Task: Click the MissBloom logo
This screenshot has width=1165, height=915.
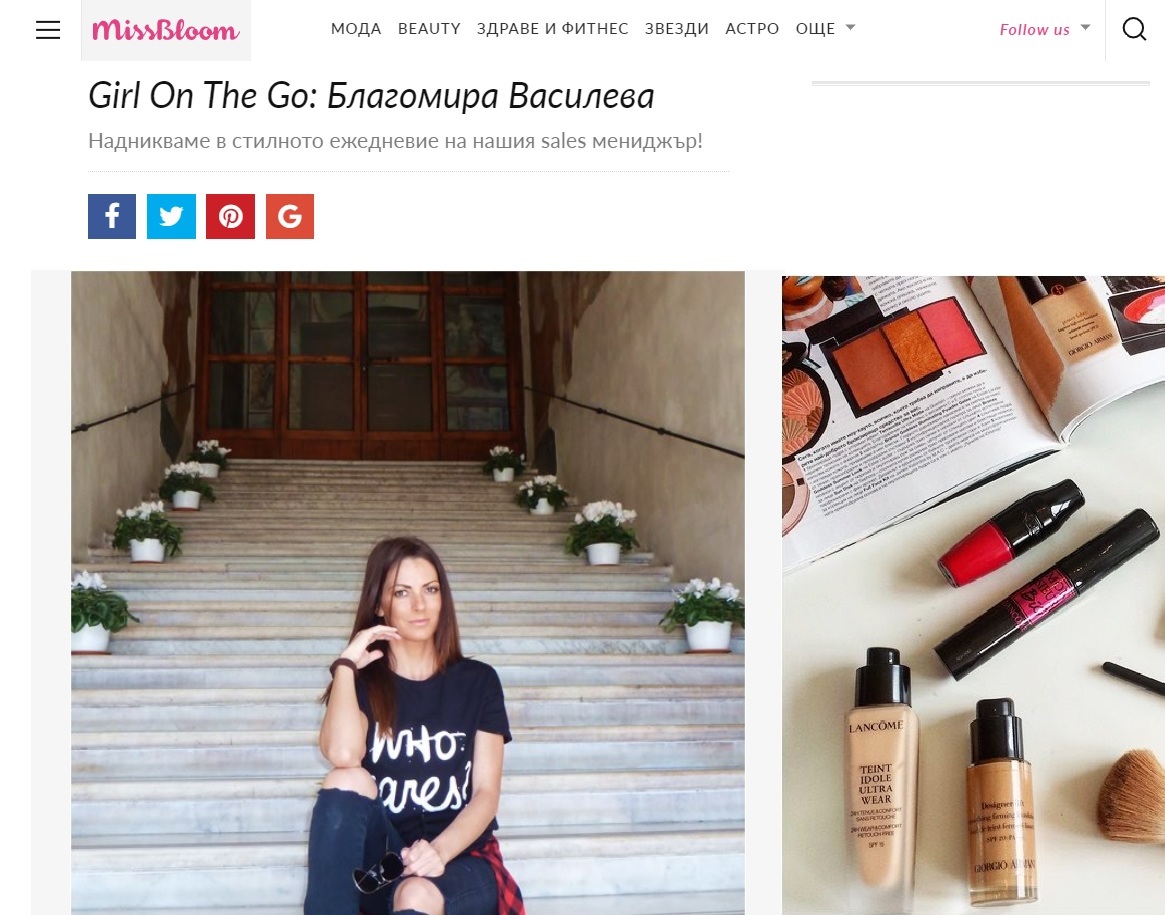Action: coord(166,30)
